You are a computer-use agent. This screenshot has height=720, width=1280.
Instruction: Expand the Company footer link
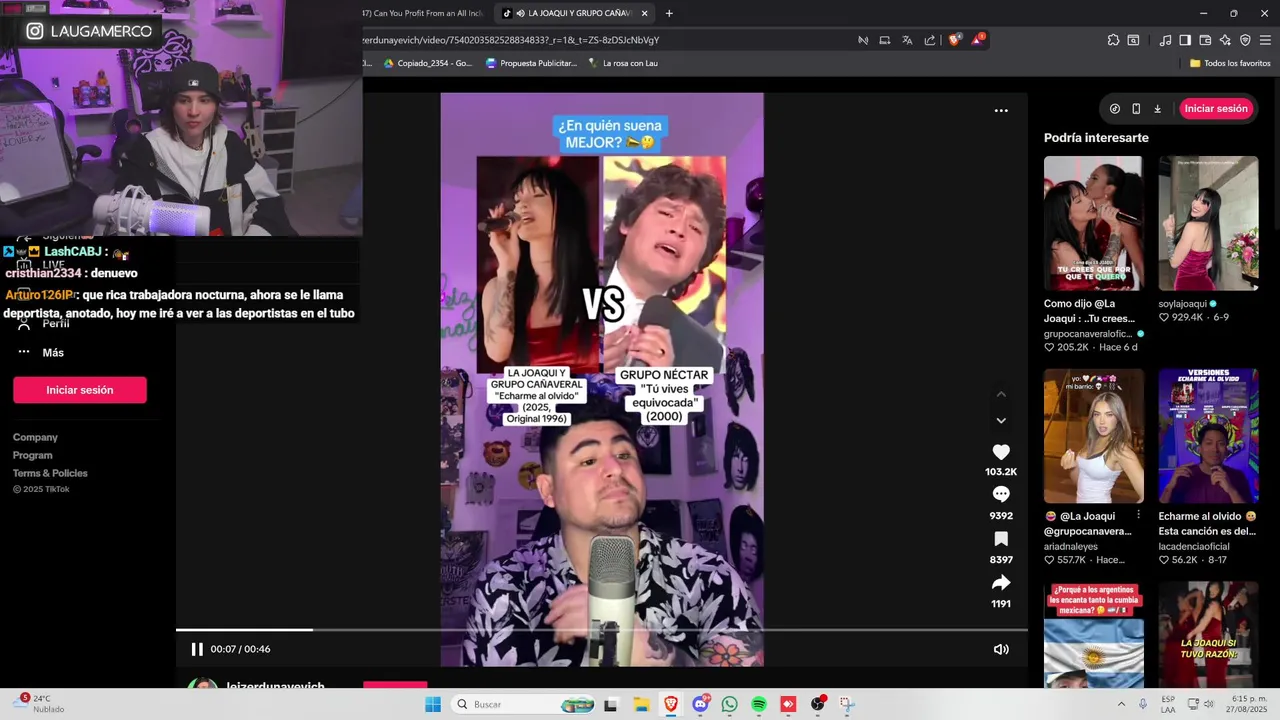pyautogui.click(x=35, y=437)
